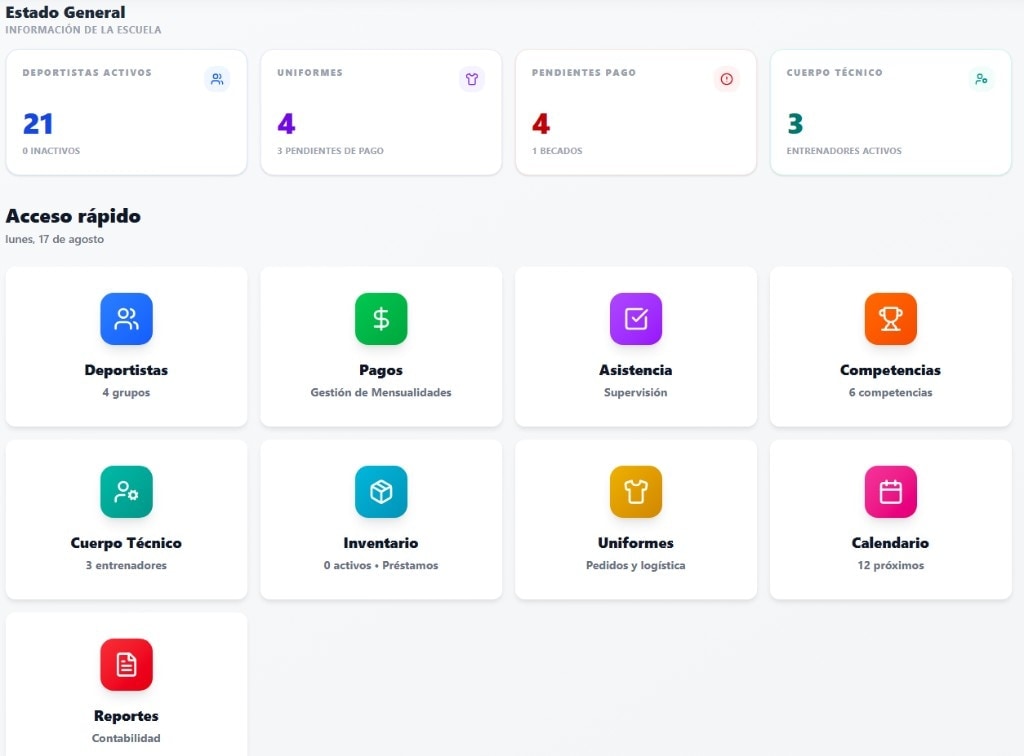Screen dimensions: 1024x756
Task: Click the small shirt icon in Uniformes stat card
Action: [x=472, y=79]
